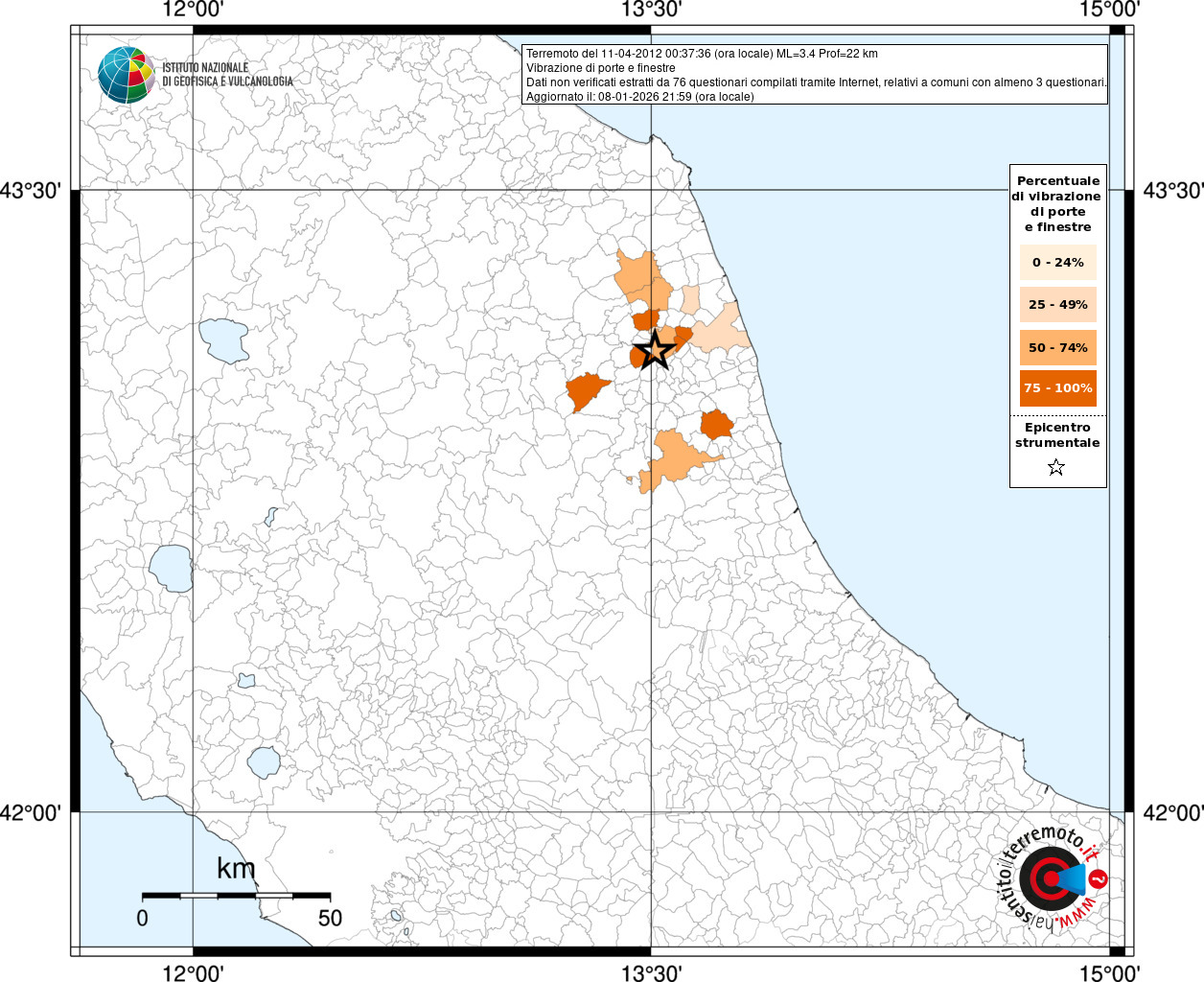
Task: Click the Lake Bolsena shape on the map
Action: 171,568
